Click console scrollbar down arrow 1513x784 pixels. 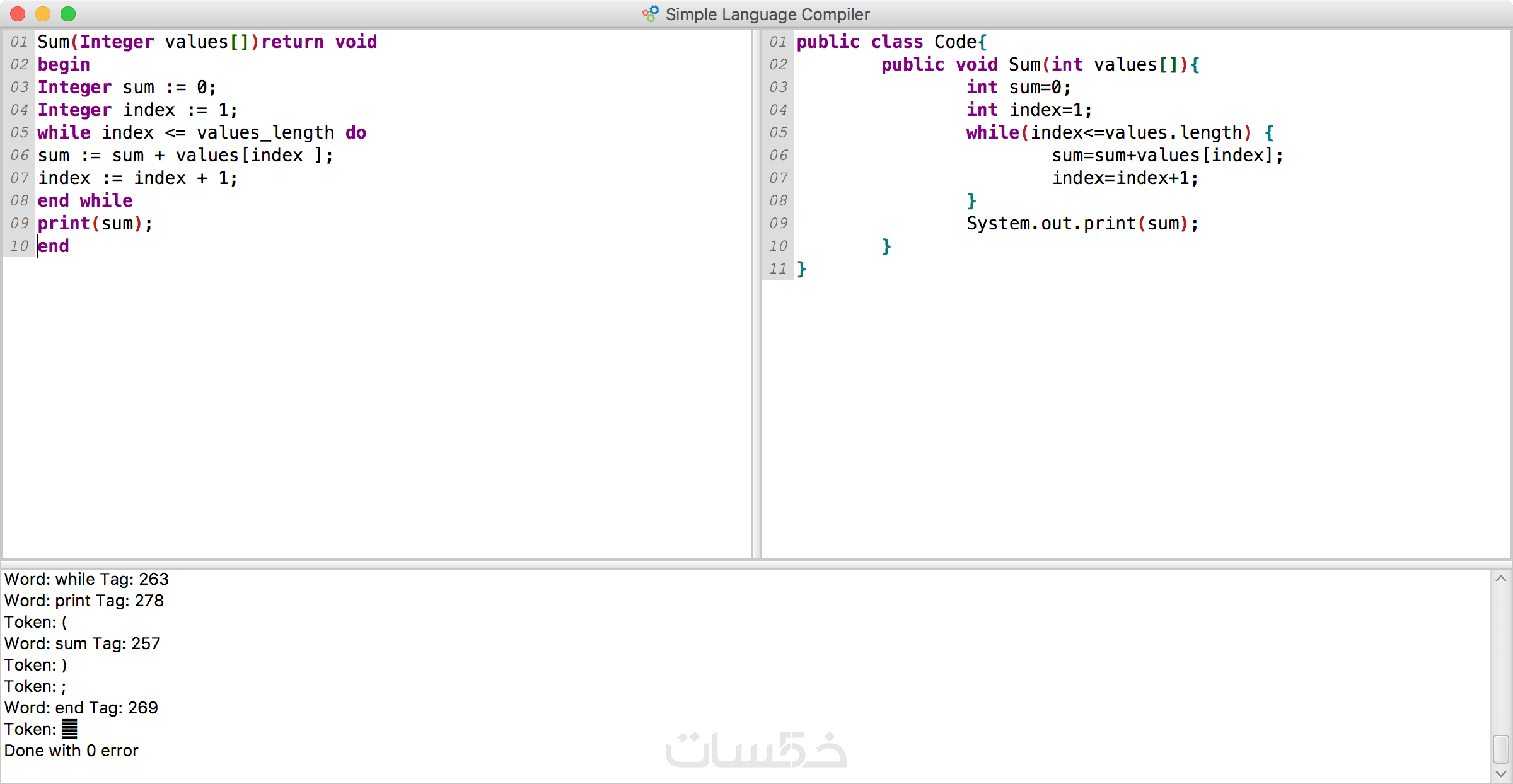pyautogui.click(x=1501, y=774)
